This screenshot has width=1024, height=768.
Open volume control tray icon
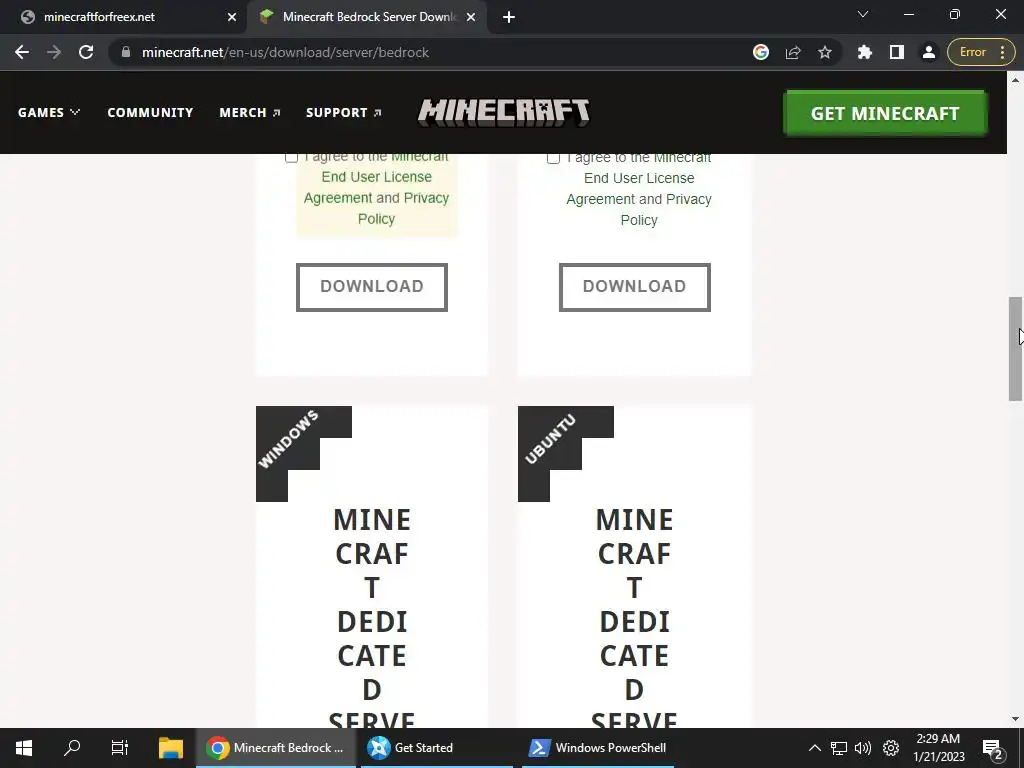pyautogui.click(x=863, y=748)
